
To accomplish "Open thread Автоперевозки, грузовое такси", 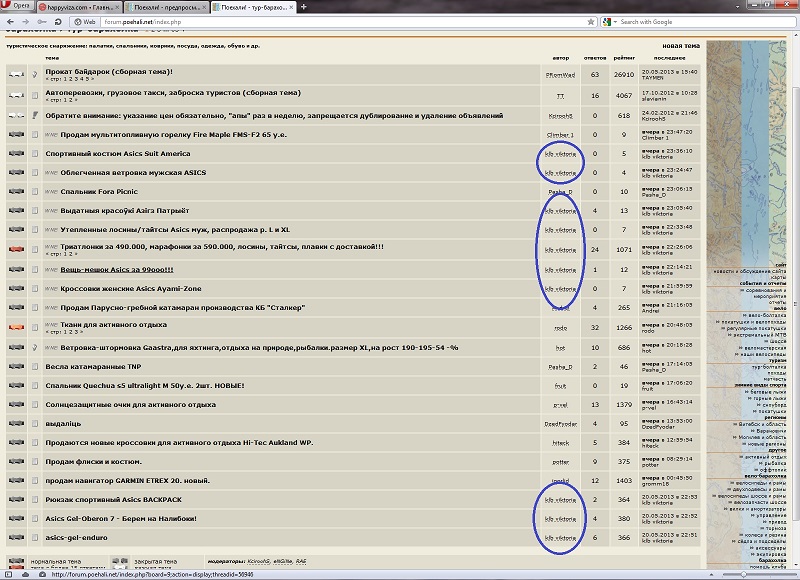I will [173, 93].
